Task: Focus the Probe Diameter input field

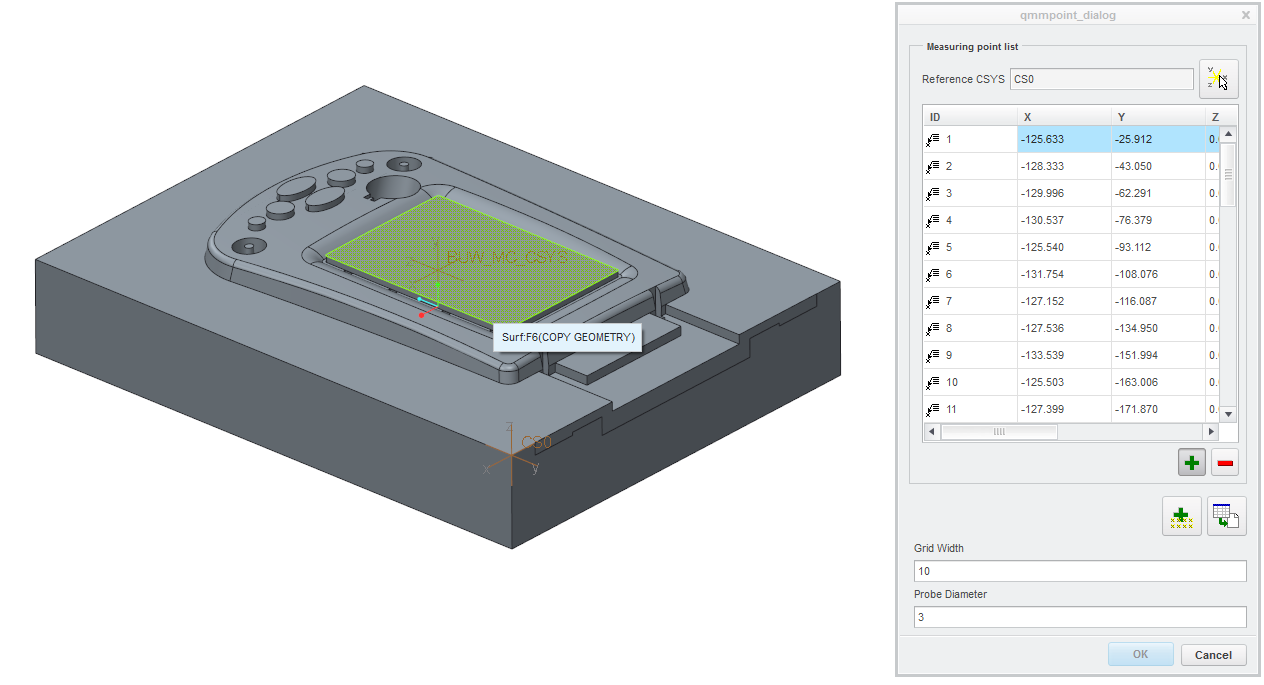Action: pyautogui.click(x=1079, y=617)
